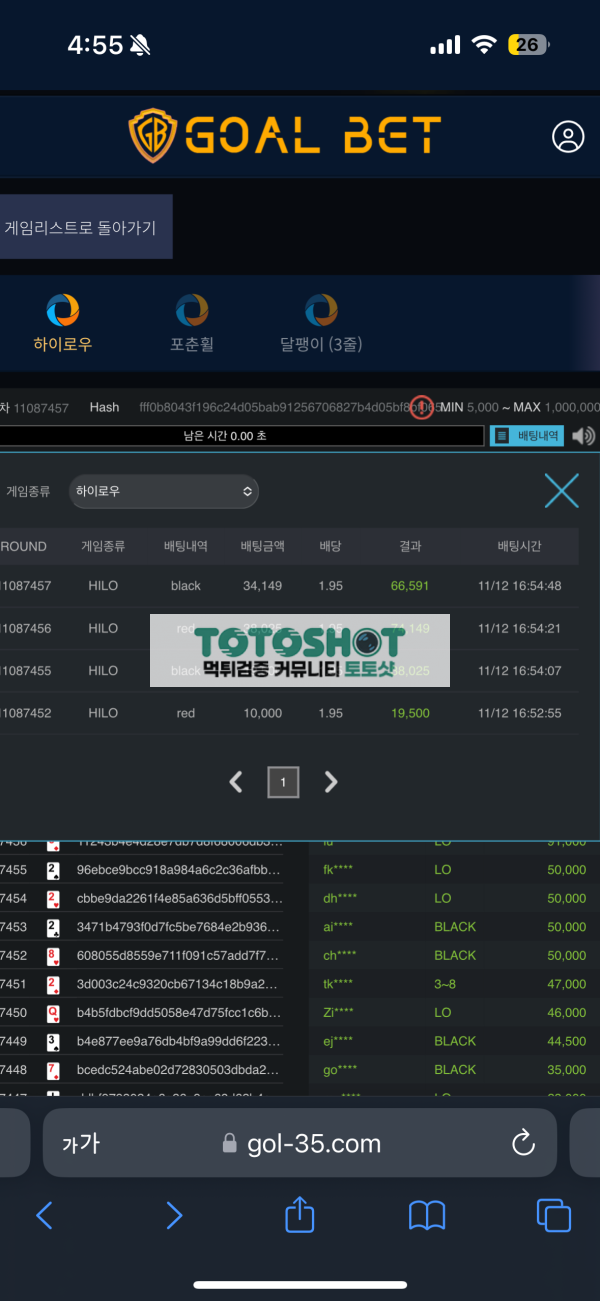Open the user profile account icon
The width and height of the screenshot is (600, 1301).
click(x=568, y=137)
